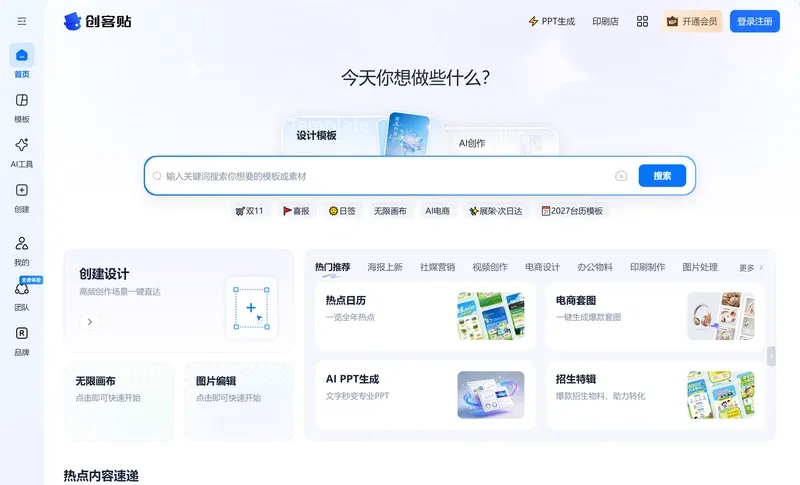Click the 免费体验 badge on 团队
This screenshot has height=485, width=800.
[31, 280]
